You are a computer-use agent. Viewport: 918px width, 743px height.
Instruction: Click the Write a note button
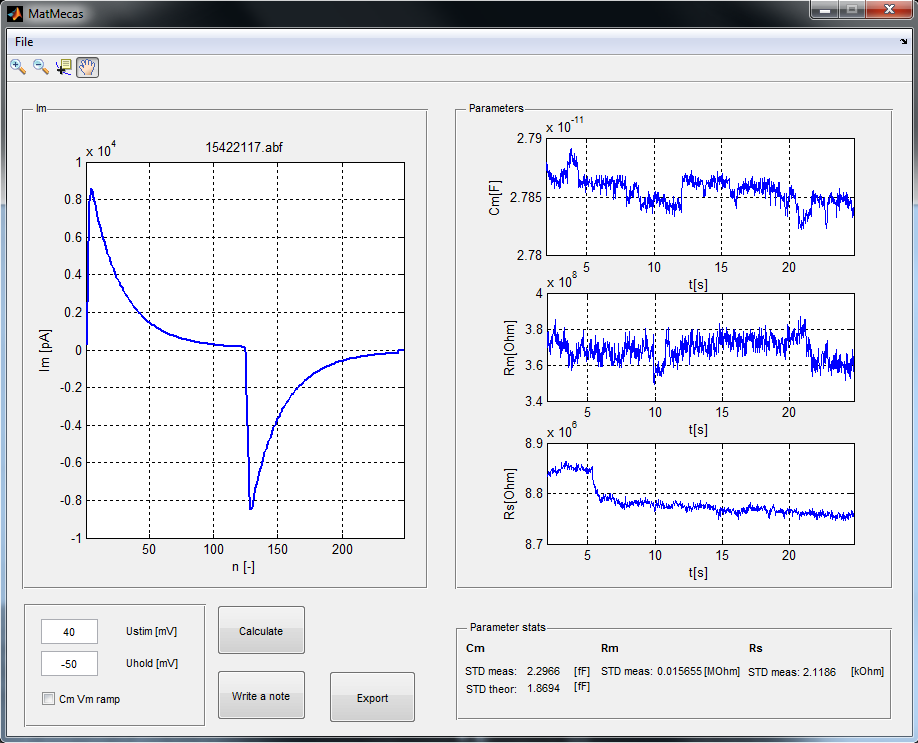point(261,696)
